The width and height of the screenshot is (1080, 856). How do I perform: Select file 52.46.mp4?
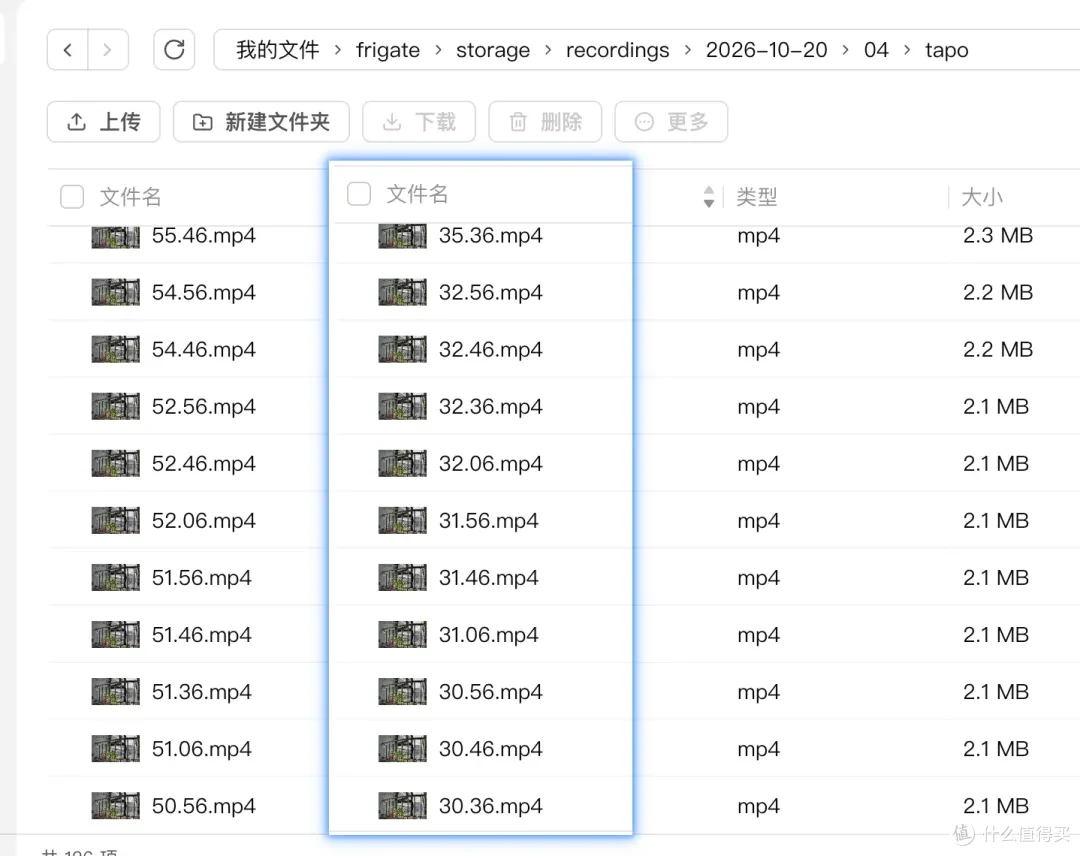click(204, 463)
